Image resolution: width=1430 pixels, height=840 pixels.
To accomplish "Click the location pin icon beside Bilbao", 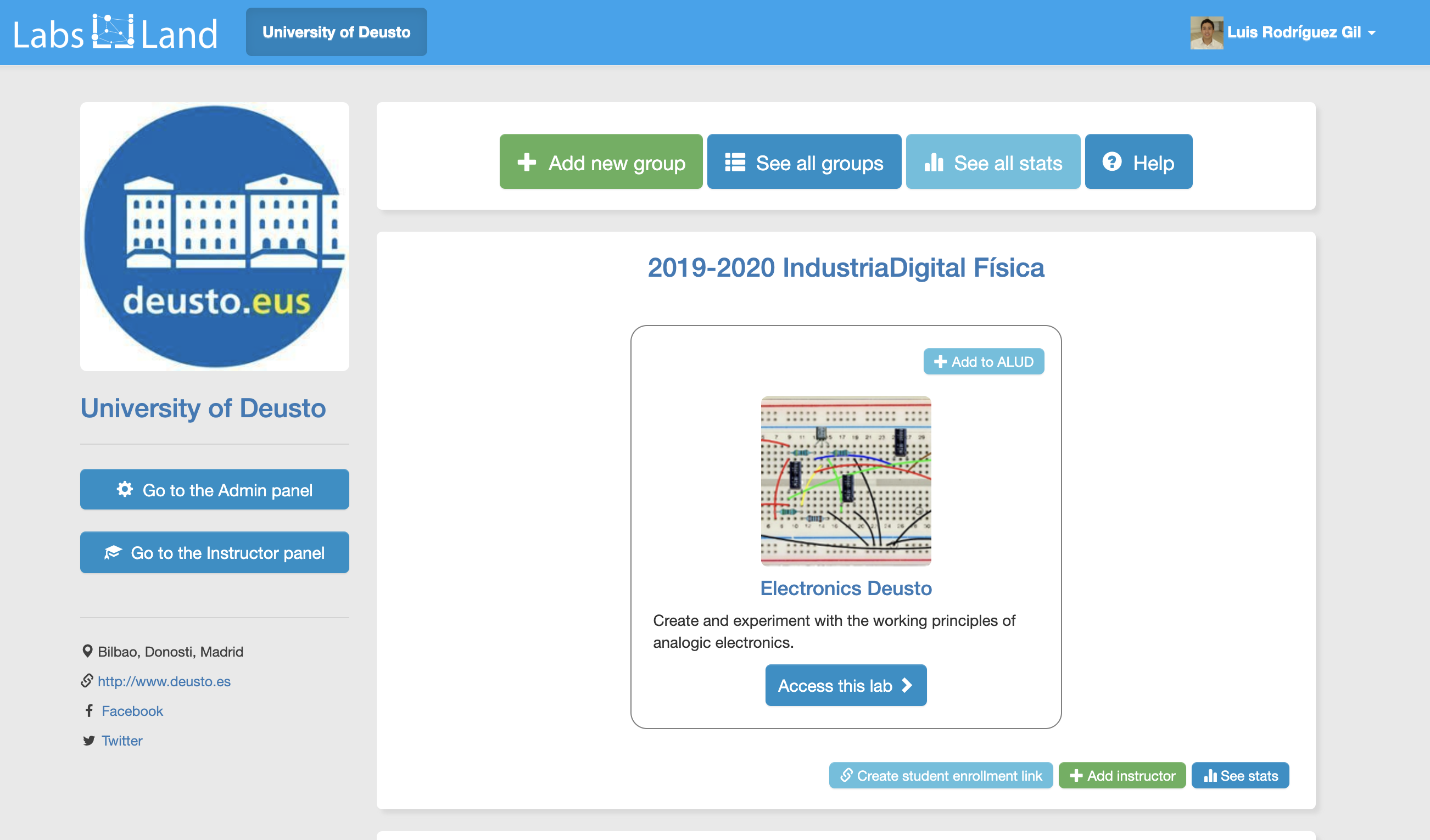I will coord(87,651).
